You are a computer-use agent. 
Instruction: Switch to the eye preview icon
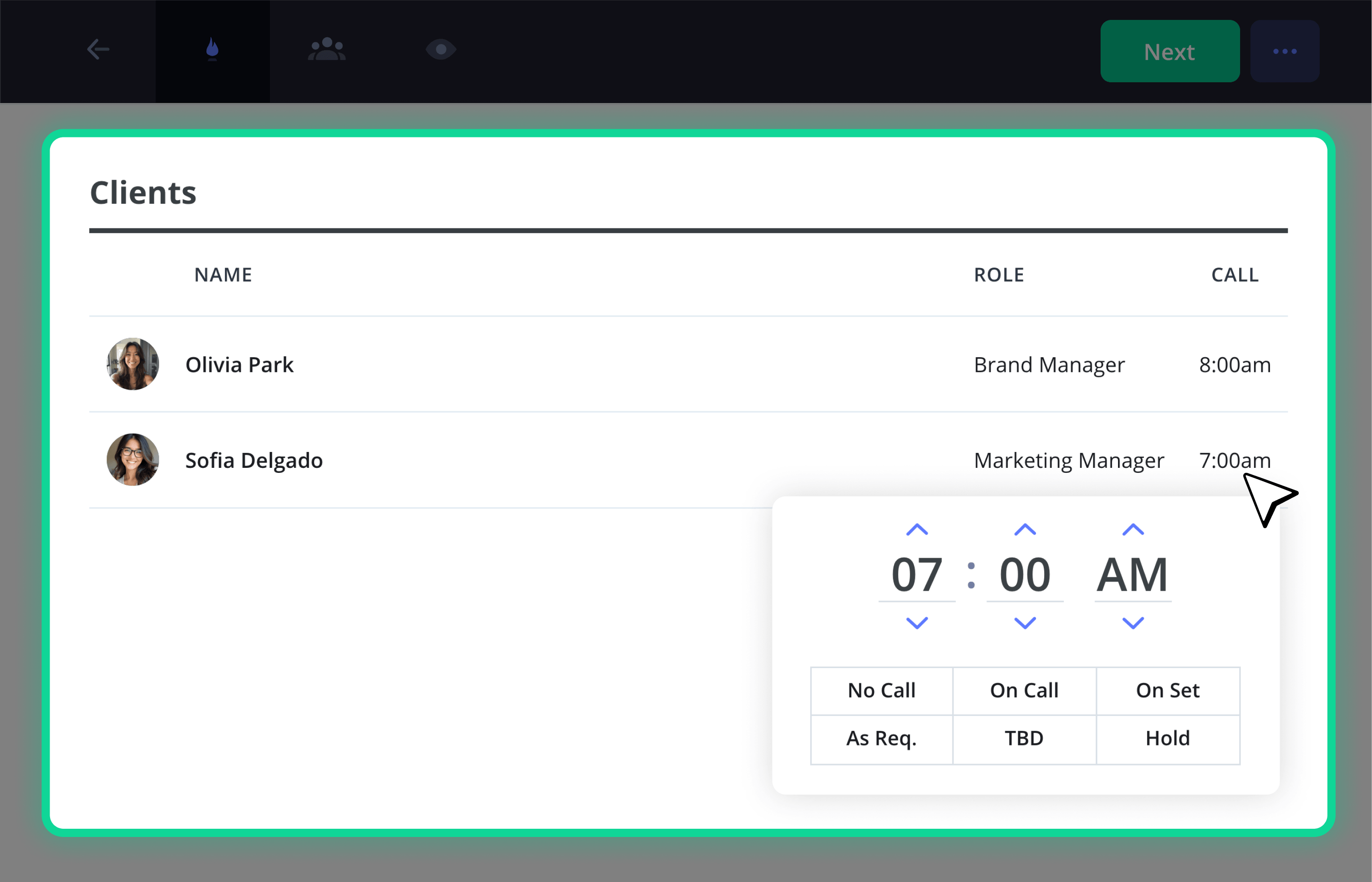click(441, 50)
